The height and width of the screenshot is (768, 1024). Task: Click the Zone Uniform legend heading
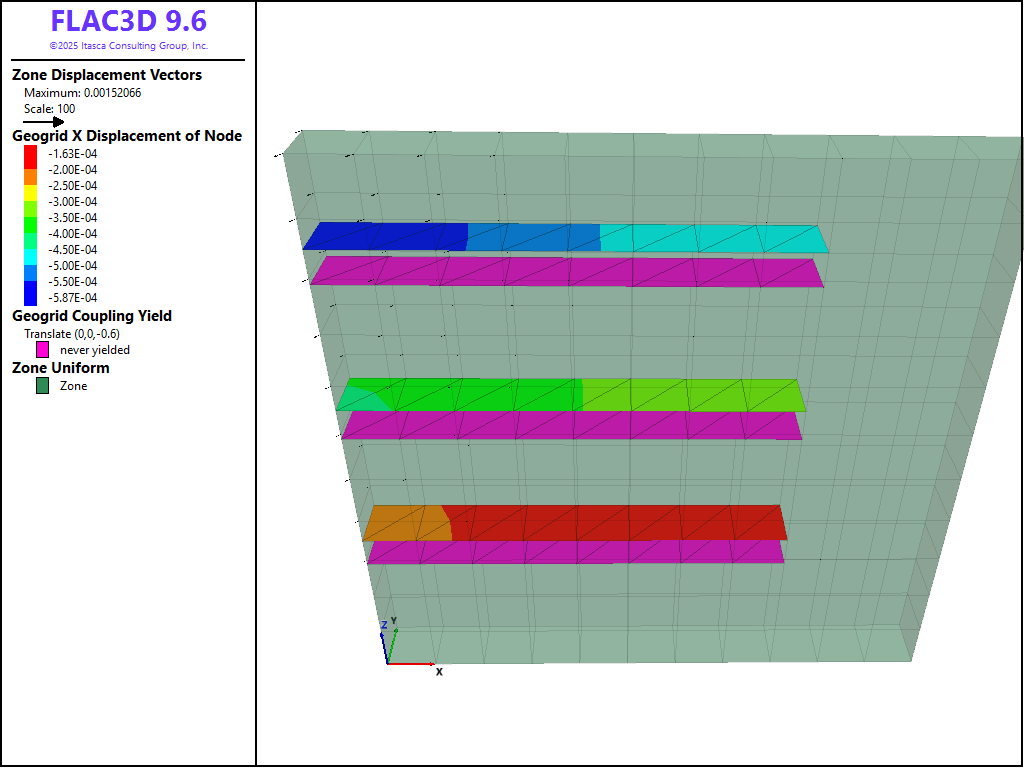point(61,368)
